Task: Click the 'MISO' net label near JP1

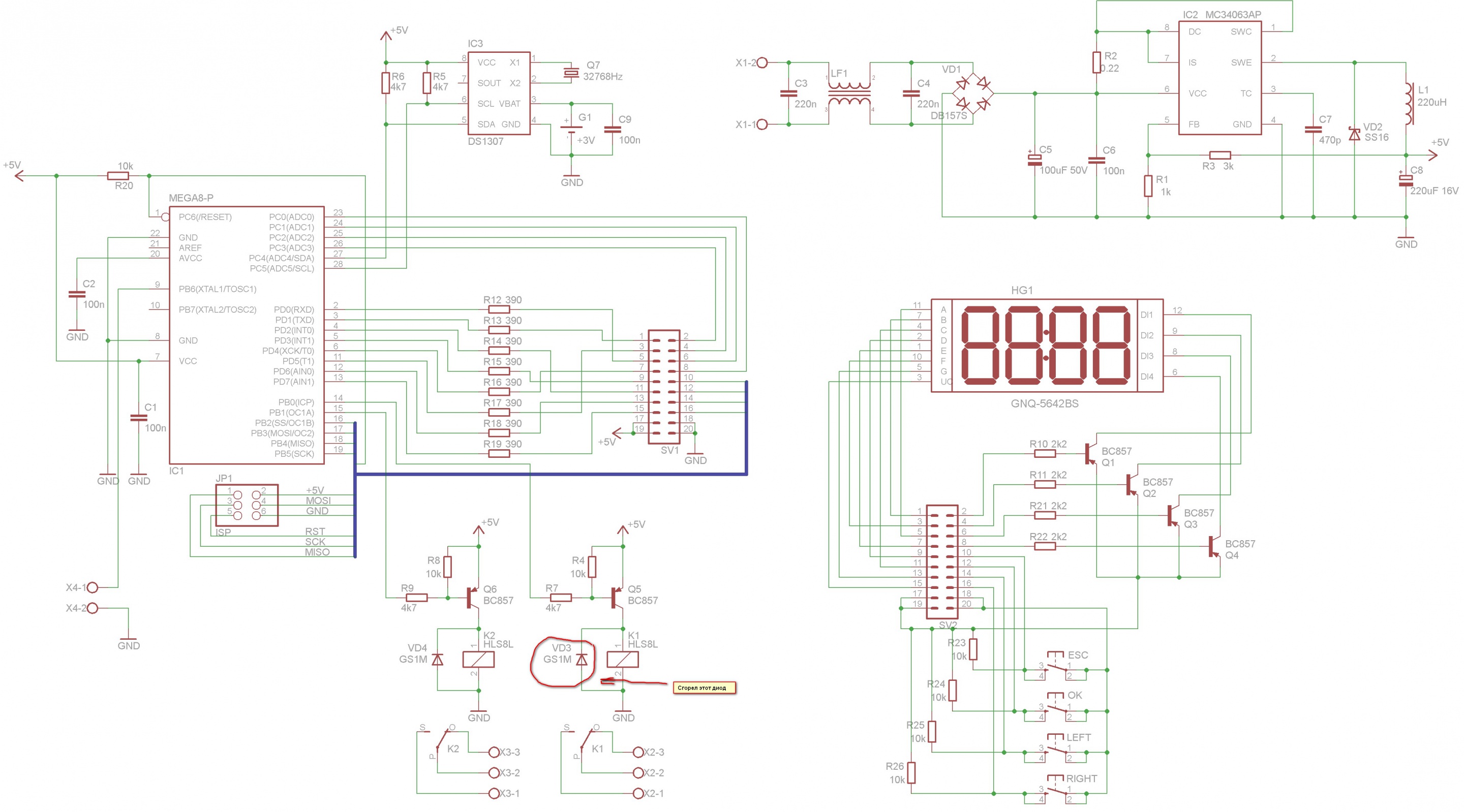Action: [x=317, y=552]
